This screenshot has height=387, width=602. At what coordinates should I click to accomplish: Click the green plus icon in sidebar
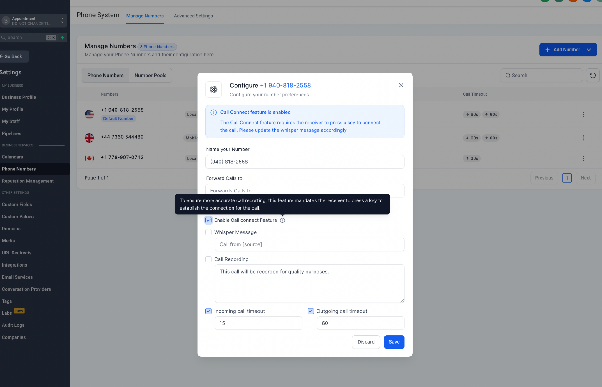(x=63, y=38)
